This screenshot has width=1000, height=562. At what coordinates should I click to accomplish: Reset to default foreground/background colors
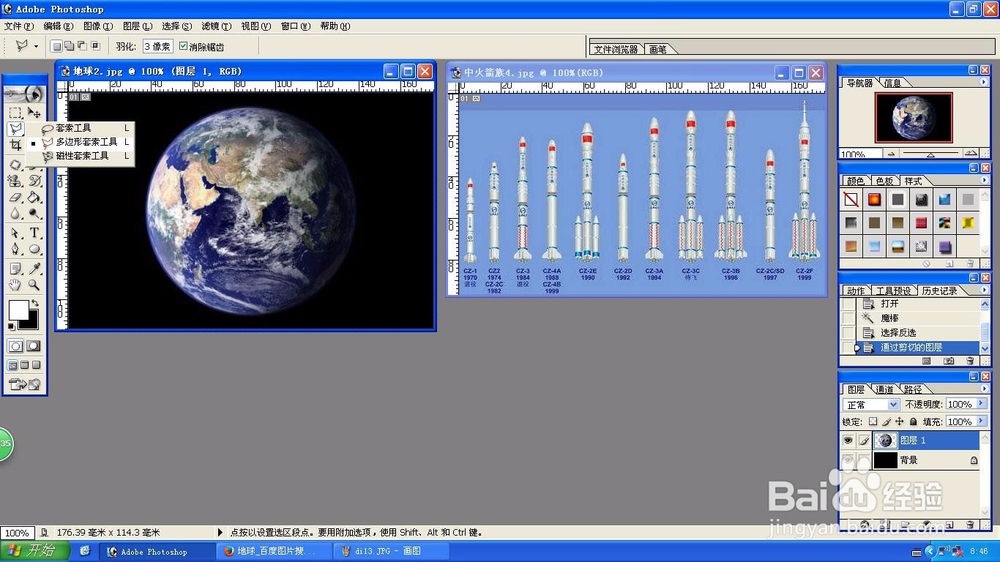pyautogui.click(x=11, y=327)
